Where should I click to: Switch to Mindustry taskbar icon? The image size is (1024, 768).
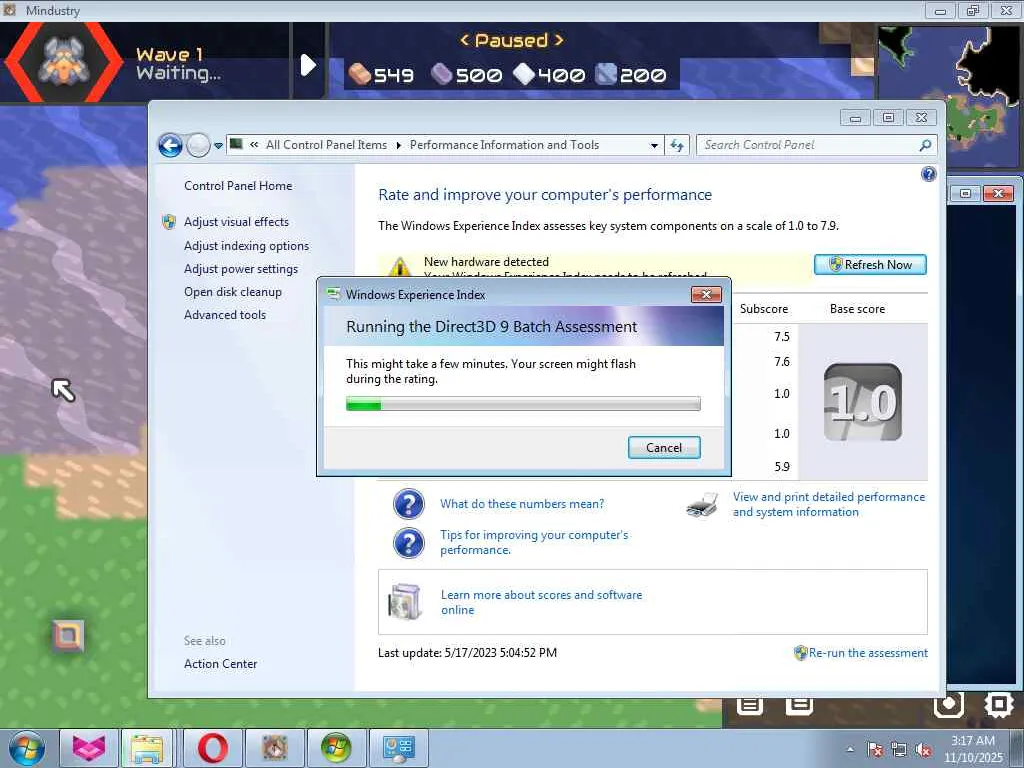[x=275, y=748]
